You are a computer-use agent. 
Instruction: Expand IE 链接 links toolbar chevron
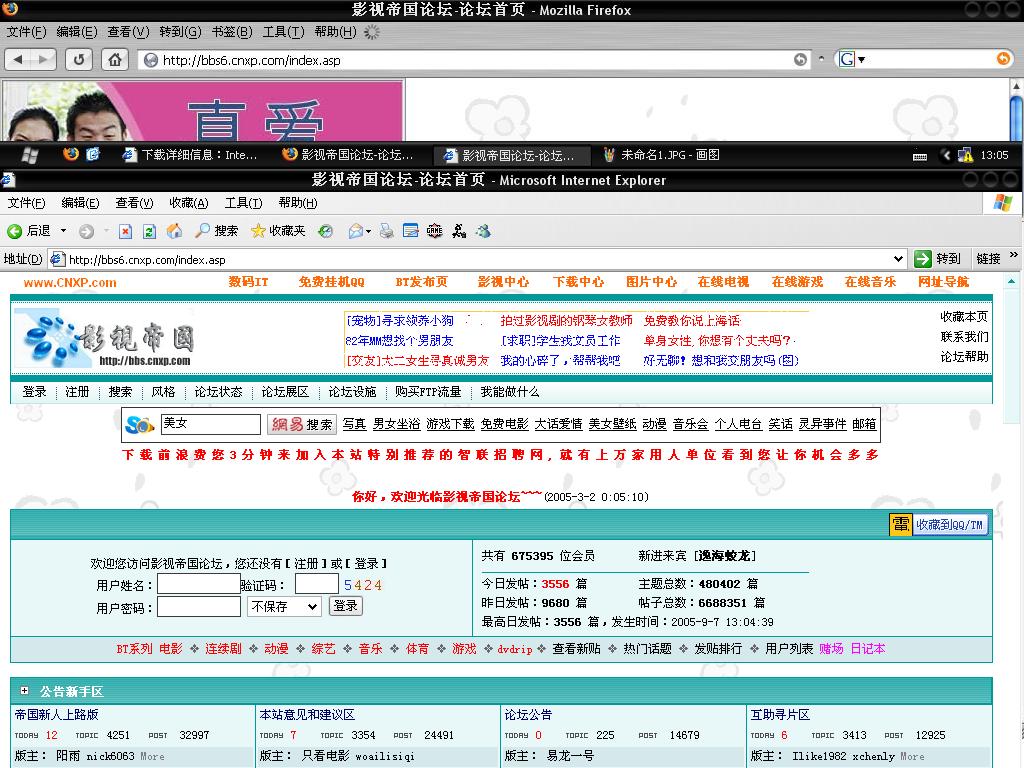1014,255
